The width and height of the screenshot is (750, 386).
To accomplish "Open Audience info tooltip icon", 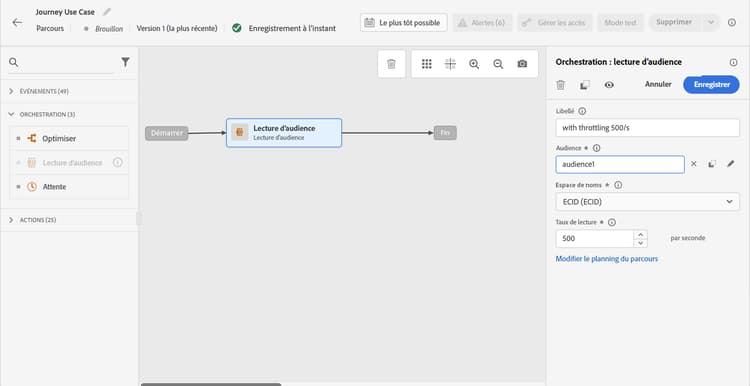I will (x=596, y=148).
